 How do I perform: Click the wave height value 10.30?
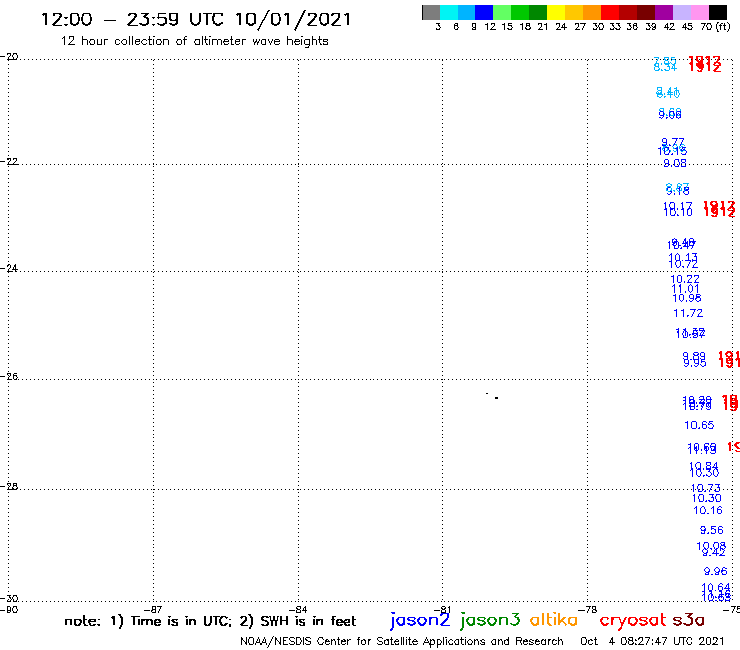tap(706, 498)
